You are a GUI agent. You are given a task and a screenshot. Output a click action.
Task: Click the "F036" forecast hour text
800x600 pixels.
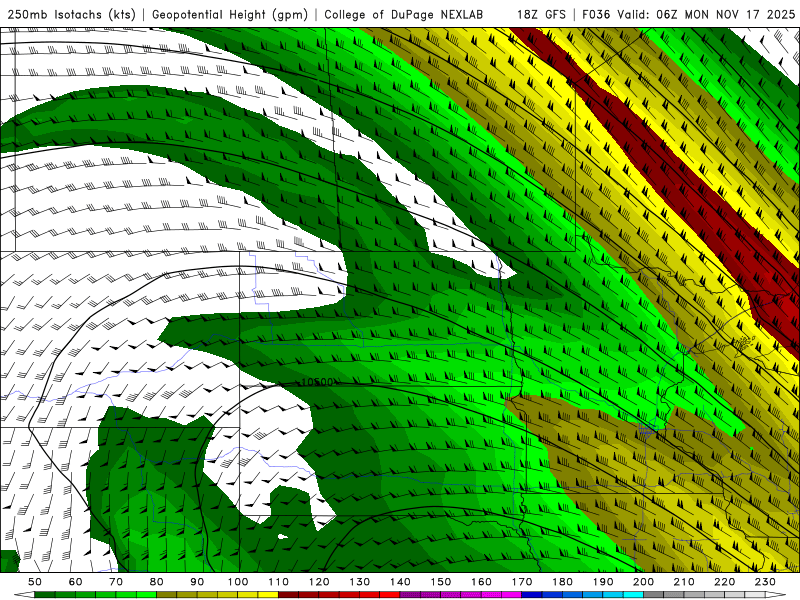596,14
